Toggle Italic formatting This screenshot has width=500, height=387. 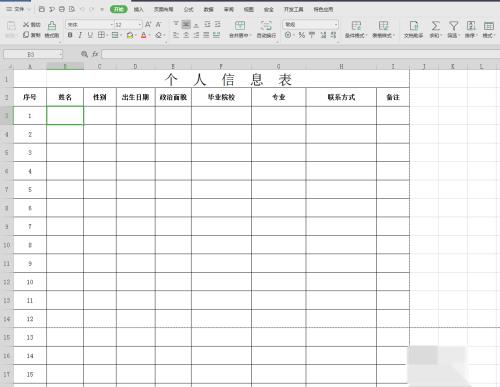[80, 35]
